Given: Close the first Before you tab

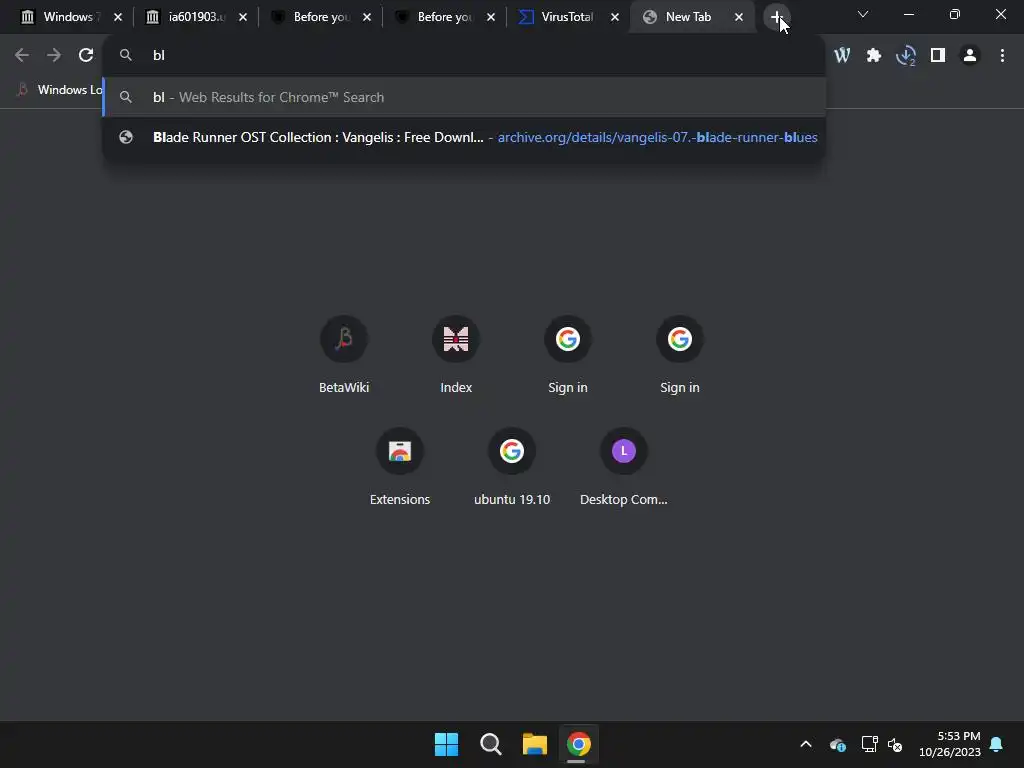Looking at the screenshot, I should 367,17.
